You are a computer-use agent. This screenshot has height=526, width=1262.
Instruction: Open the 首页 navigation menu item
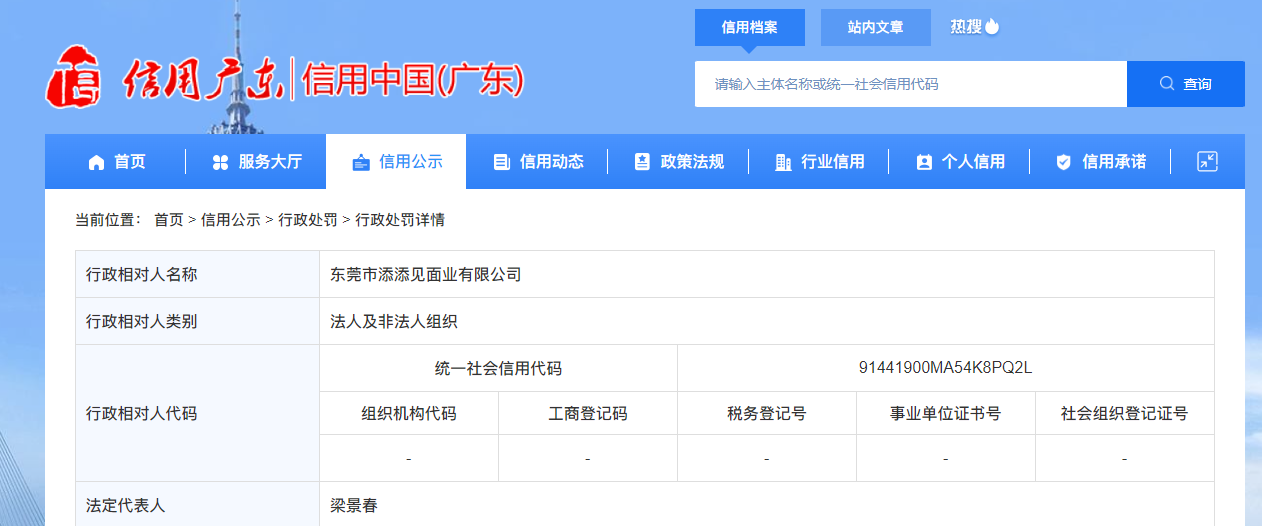pos(117,162)
